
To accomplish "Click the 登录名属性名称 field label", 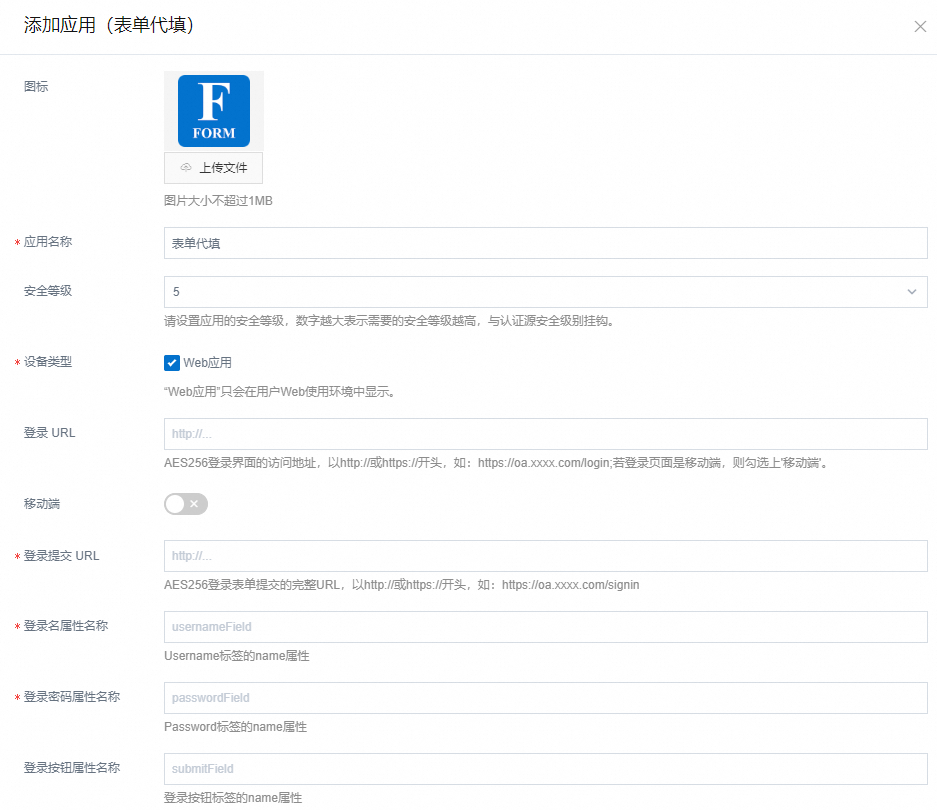I will click(x=66, y=626).
